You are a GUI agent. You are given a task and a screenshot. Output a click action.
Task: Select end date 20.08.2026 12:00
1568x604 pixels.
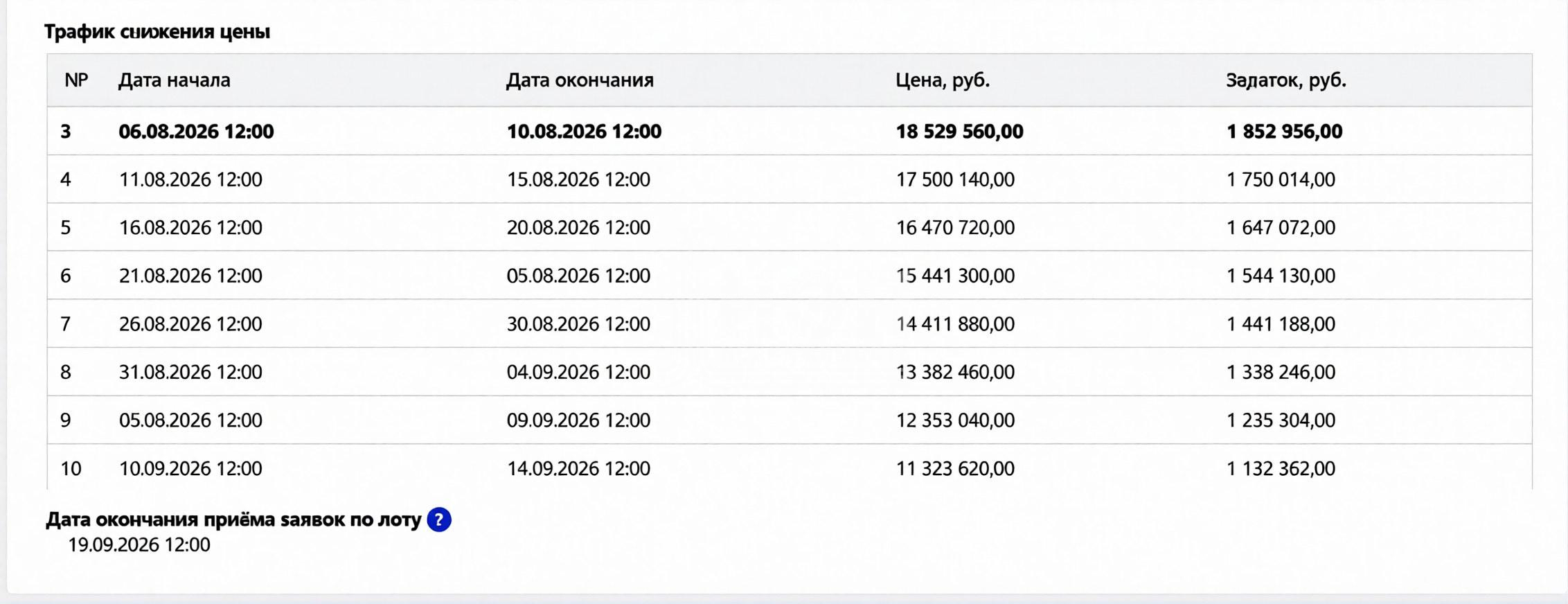pos(578,228)
